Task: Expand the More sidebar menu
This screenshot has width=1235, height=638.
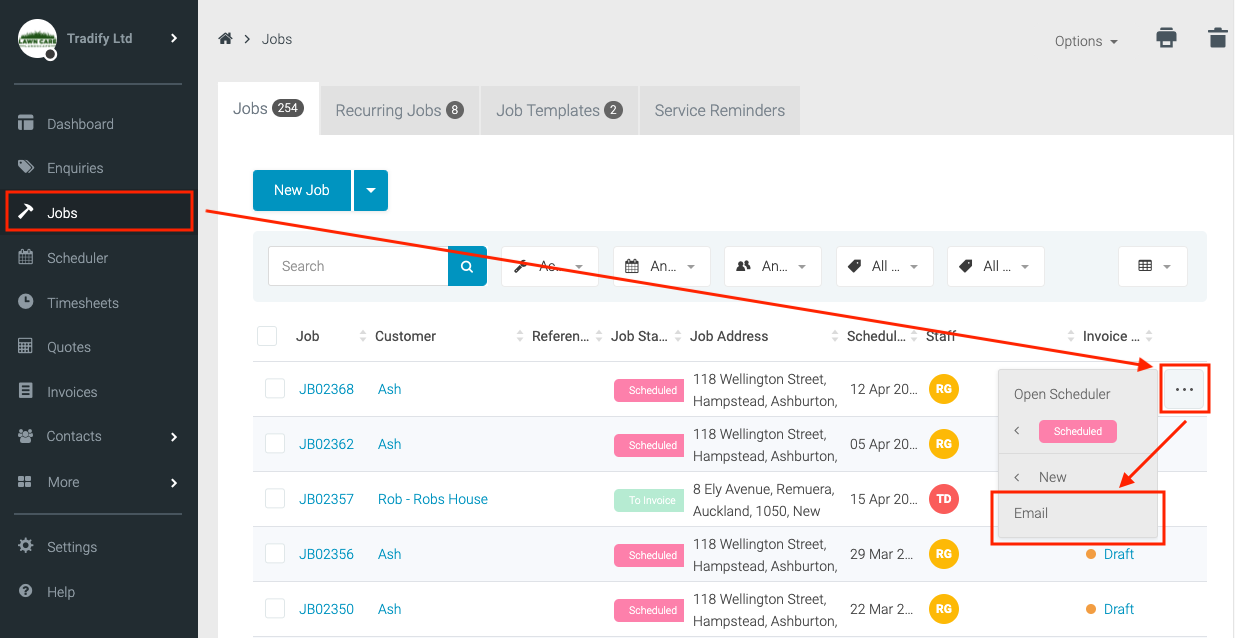Action: [x=98, y=482]
